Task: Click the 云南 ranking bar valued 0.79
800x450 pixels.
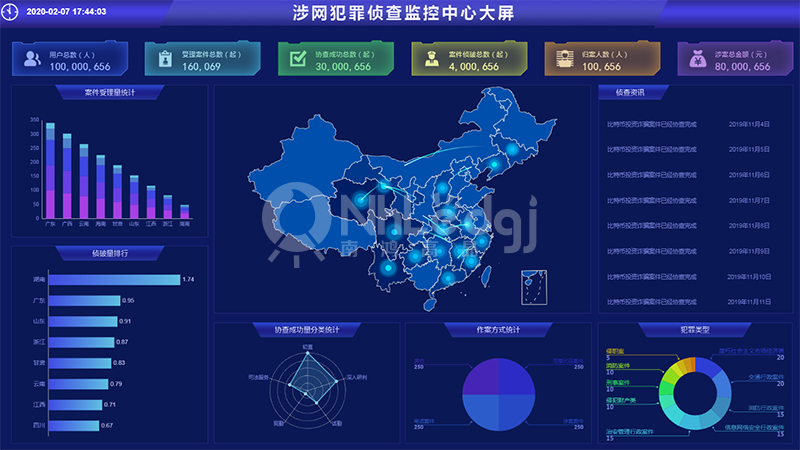Action: [79, 384]
